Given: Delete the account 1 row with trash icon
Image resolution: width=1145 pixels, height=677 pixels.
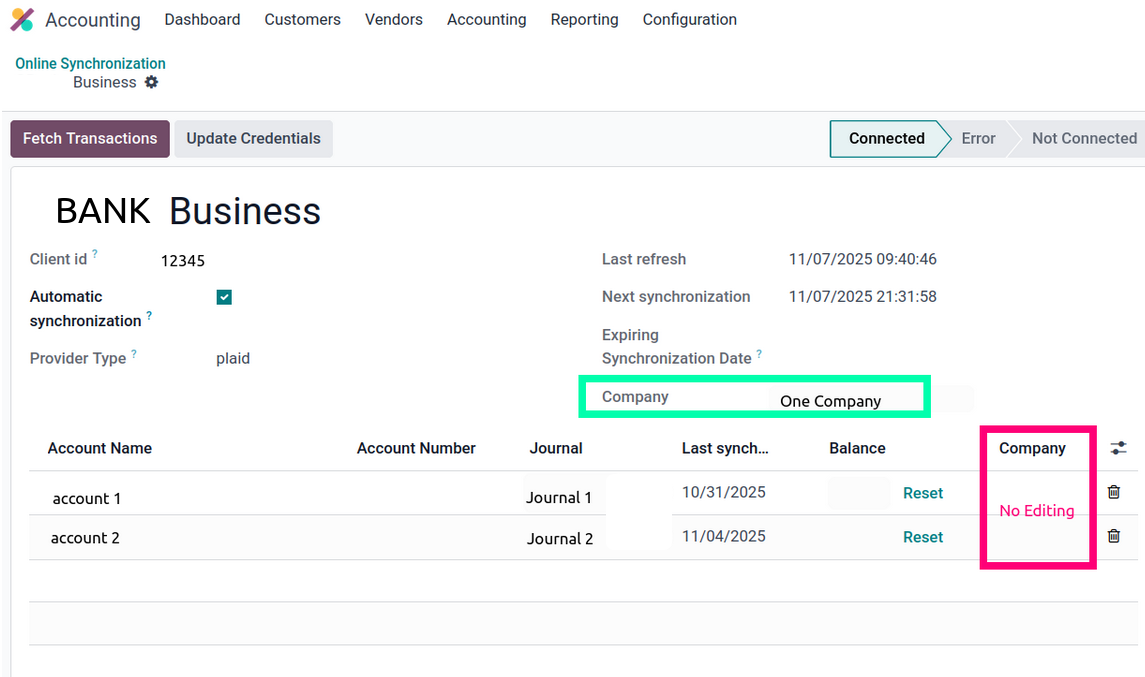Looking at the screenshot, I should [x=1113, y=492].
